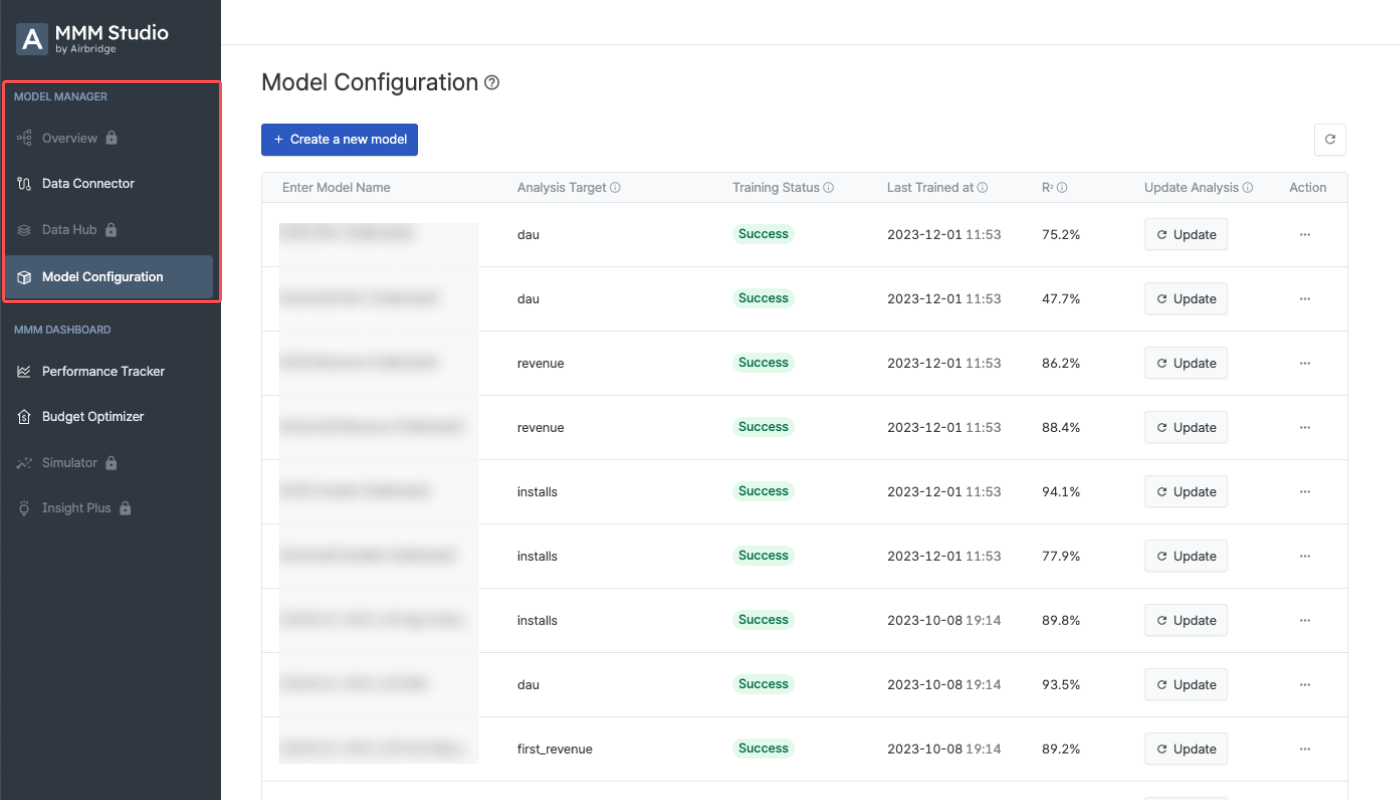Screen dimensions: 1400x800
Task: Open the action menu for the 88.4% row
Action: click(1305, 428)
